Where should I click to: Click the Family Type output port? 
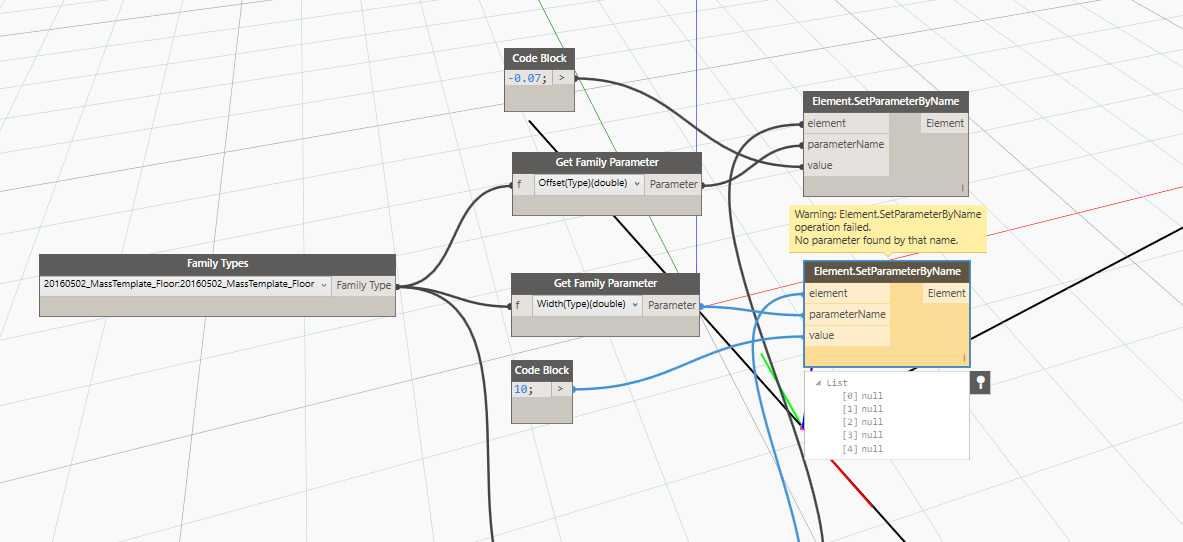pos(364,285)
